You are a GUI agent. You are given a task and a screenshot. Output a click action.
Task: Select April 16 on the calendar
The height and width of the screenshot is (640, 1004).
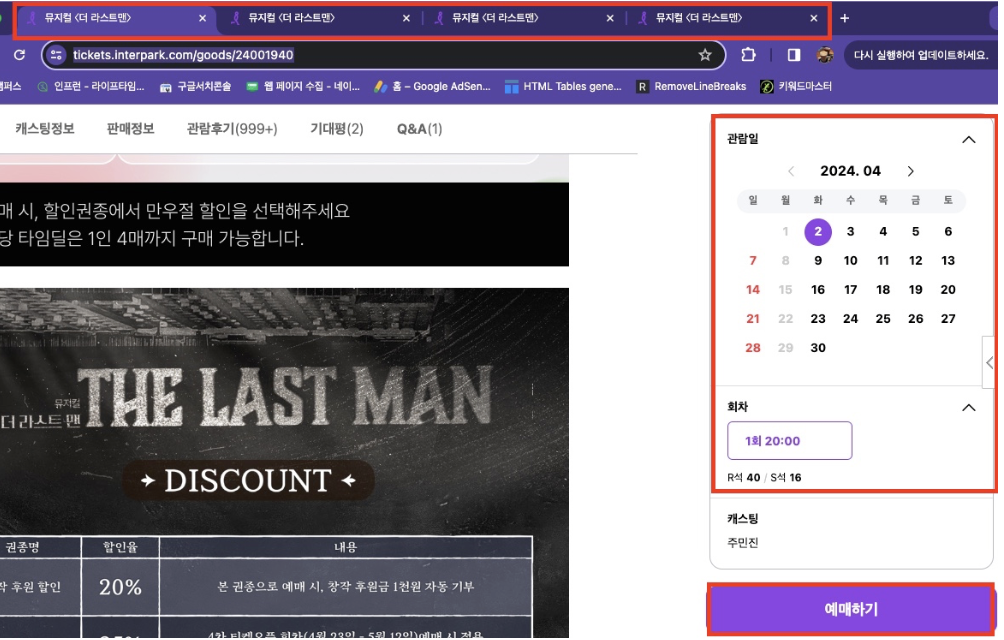point(818,290)
